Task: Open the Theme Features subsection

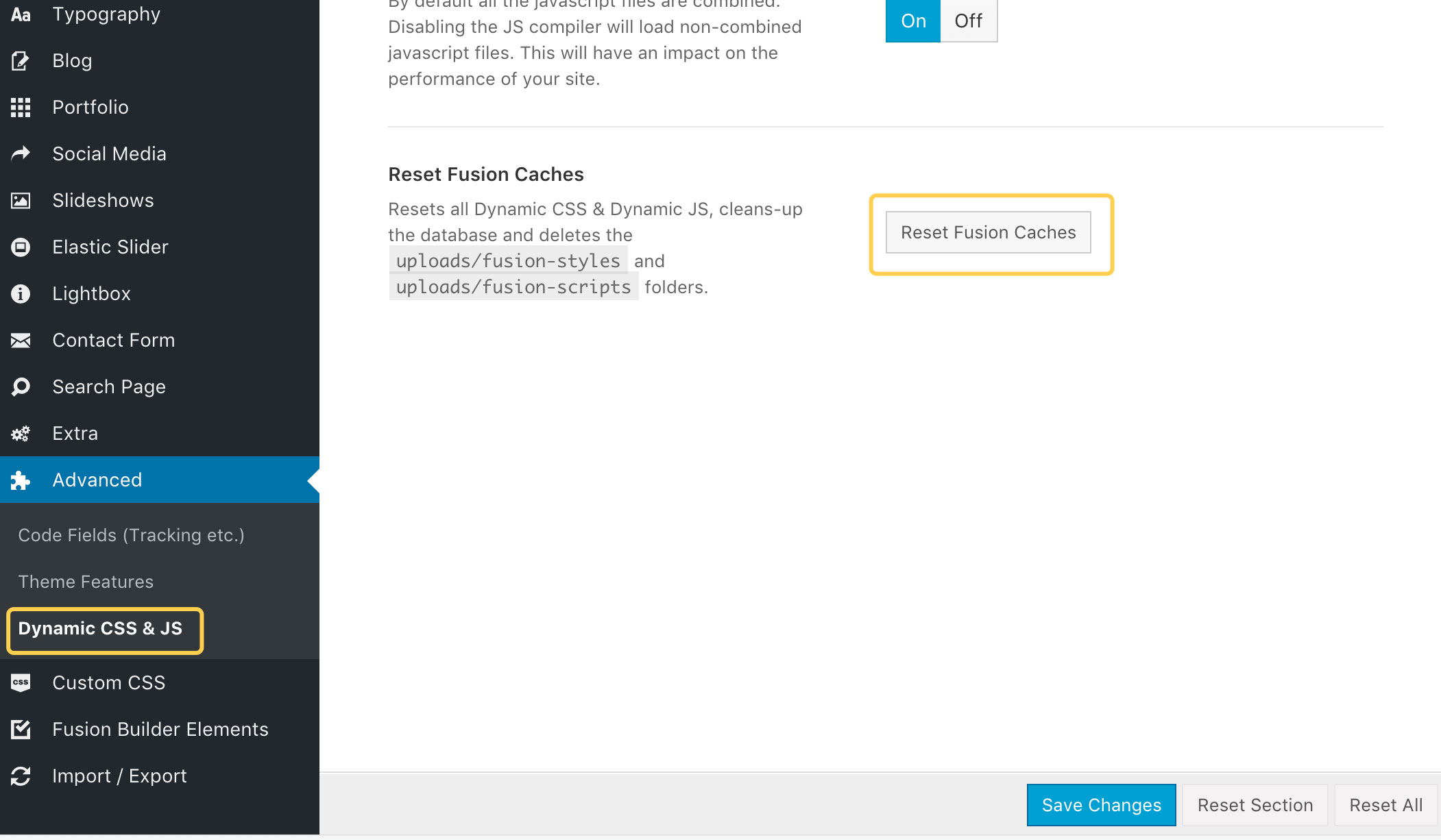Action: (86, 582)
